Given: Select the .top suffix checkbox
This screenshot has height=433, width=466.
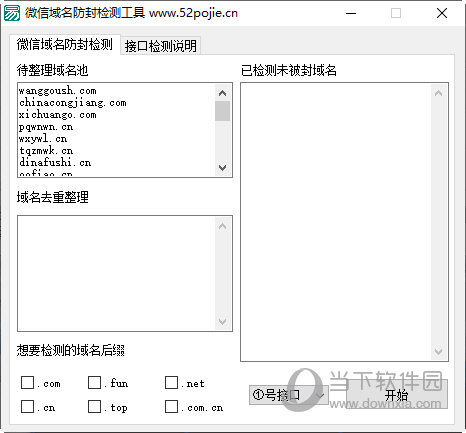Looking at the screenshot, I should click(94, 407).
